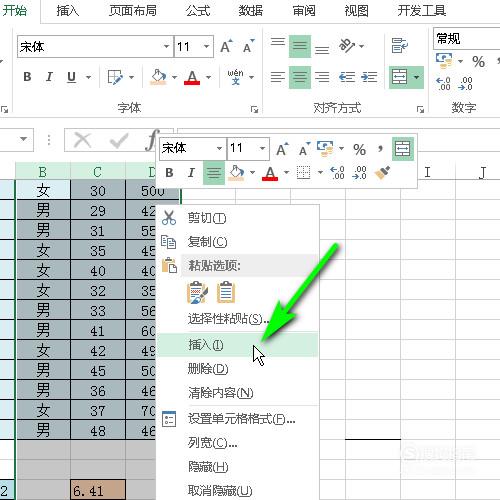Choose 取消隐藏(U) menu entry
The height and width of the screenshot is (500, 500).
coord(237,490)
